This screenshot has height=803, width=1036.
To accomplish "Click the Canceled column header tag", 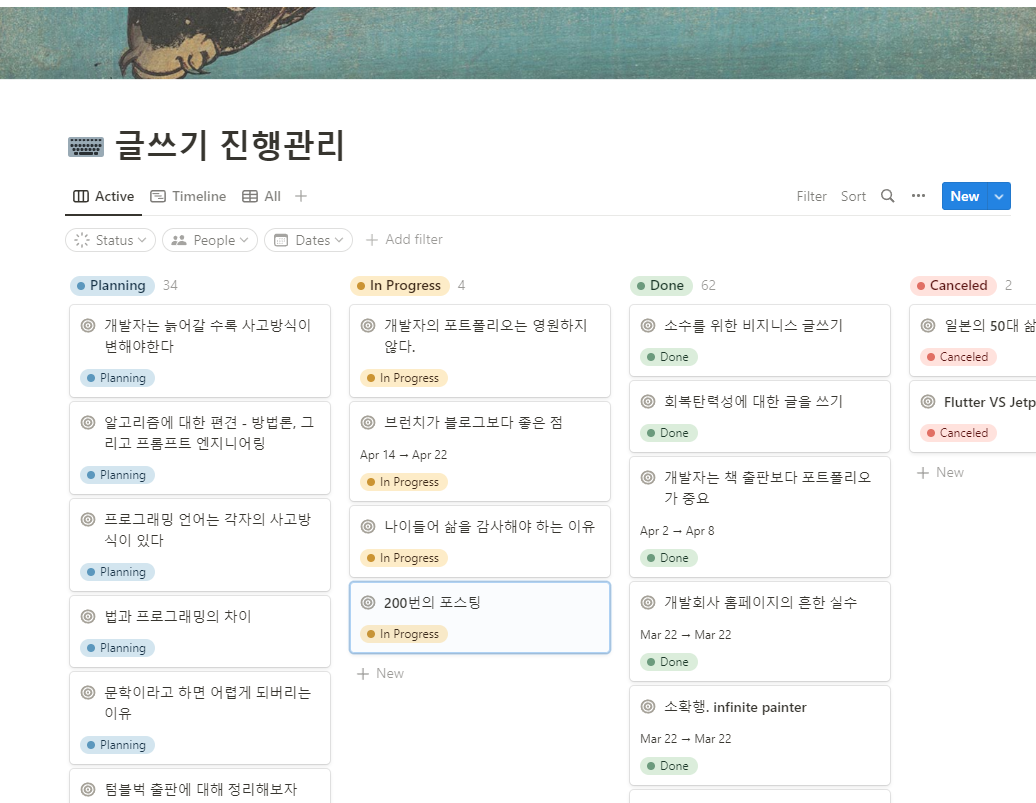I will (953, 286).
